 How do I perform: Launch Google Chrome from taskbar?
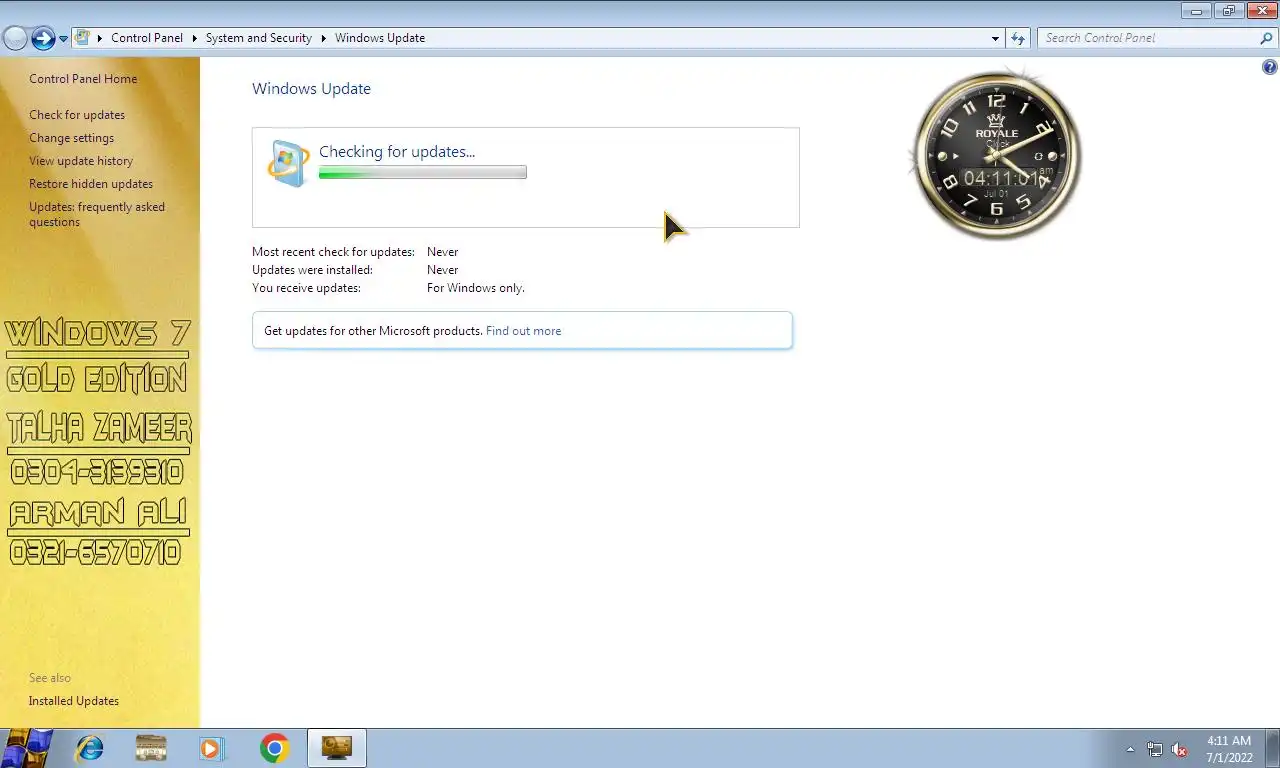274,748
